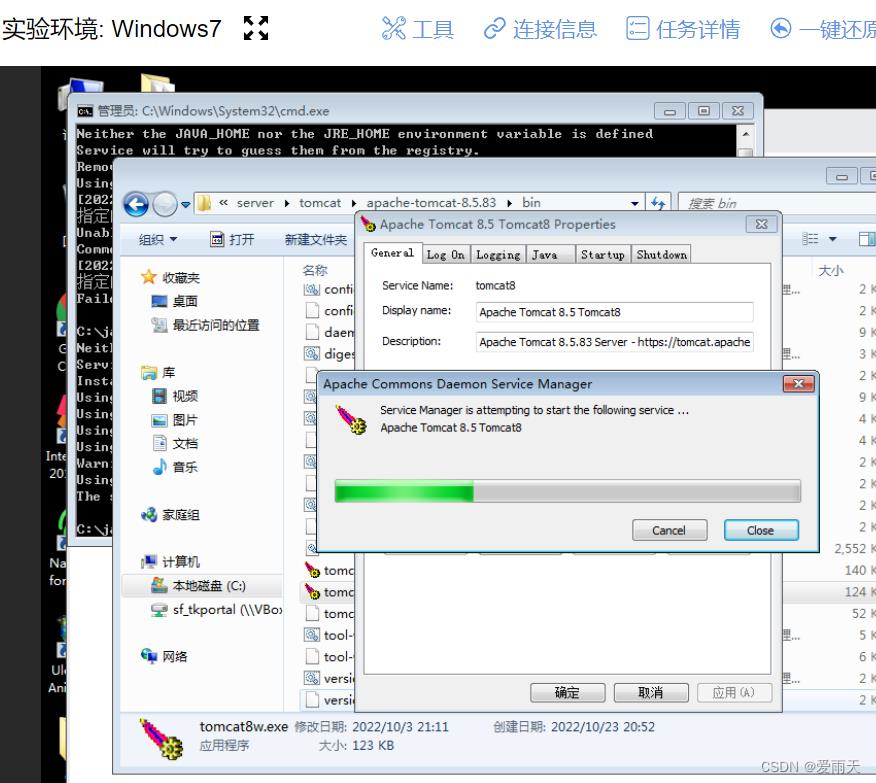Open the 工具 tools menu
This screenshot has height=783, width=876.
pos(417,29)
